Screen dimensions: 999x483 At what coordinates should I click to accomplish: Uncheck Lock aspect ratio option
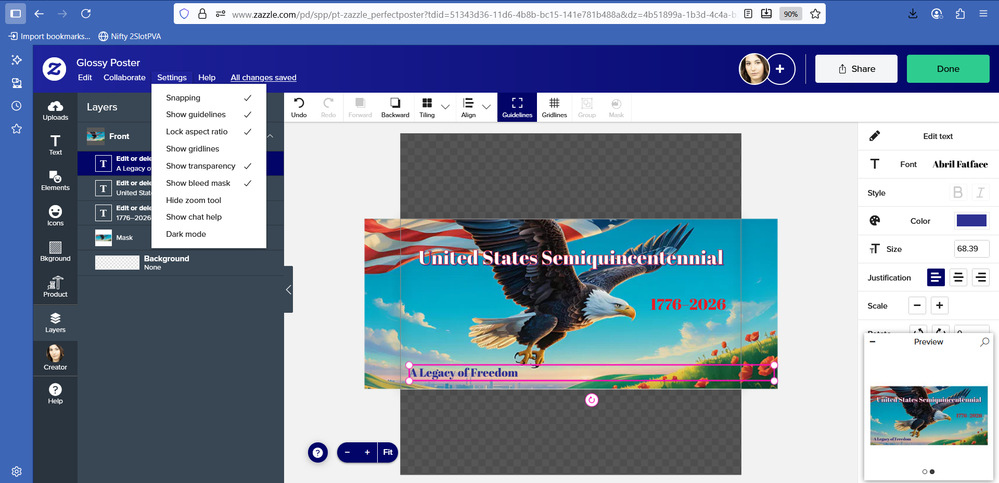208,132
